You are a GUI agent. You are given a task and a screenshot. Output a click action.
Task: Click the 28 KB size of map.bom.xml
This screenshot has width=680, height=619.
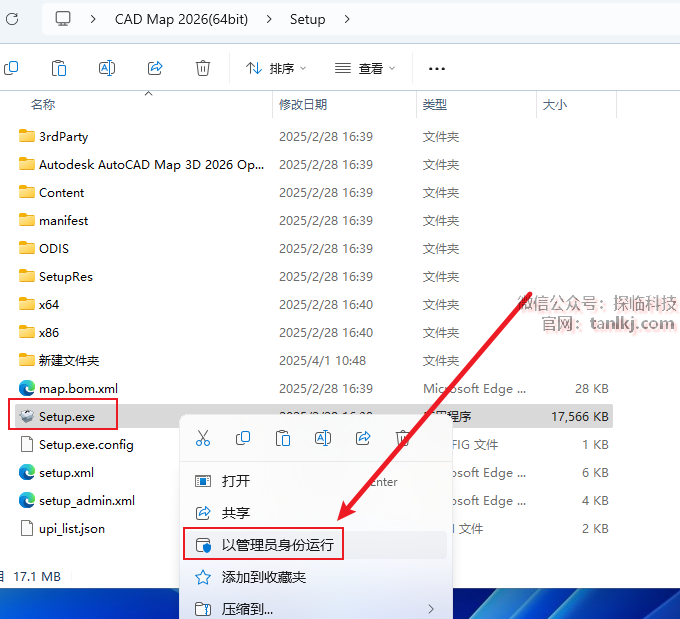coord(592,389)
